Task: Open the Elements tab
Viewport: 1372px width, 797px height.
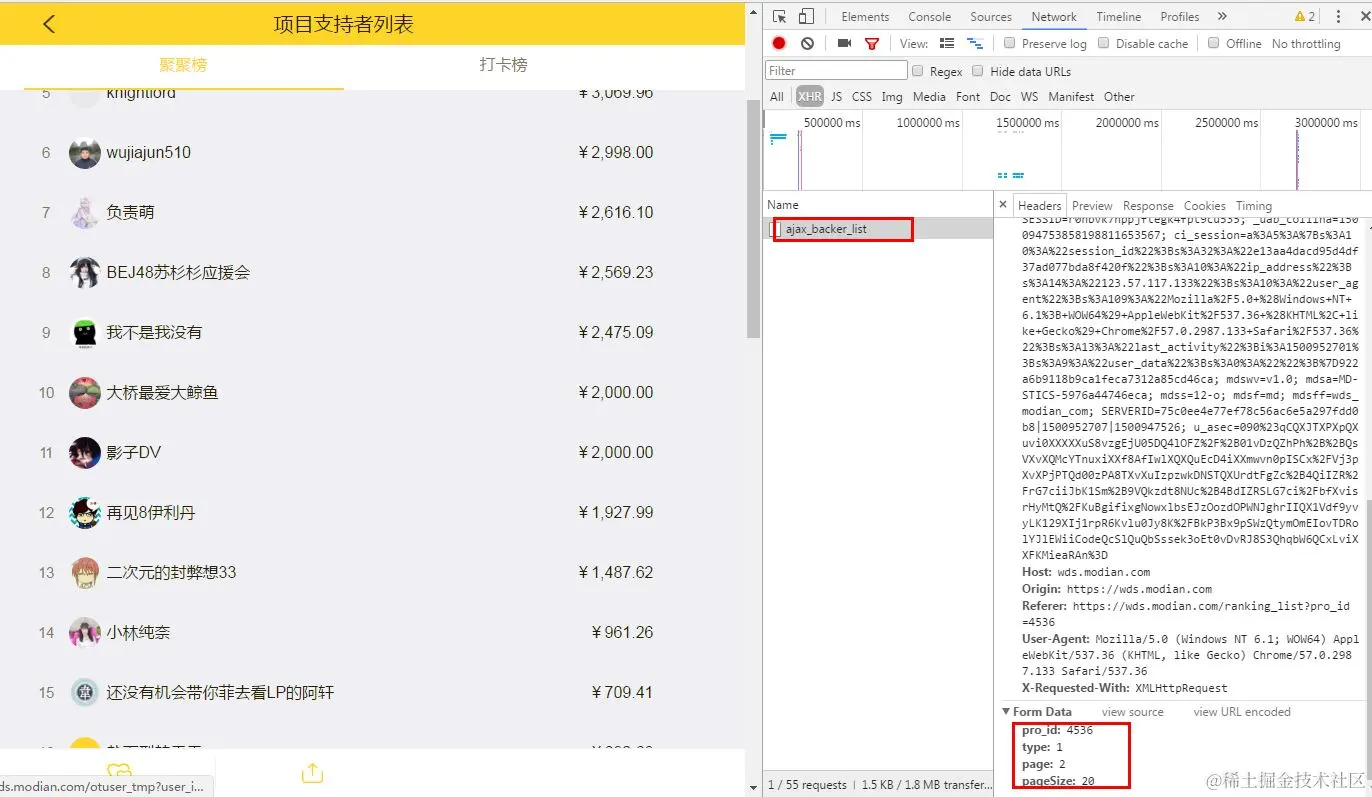Action: click(865, 17)
